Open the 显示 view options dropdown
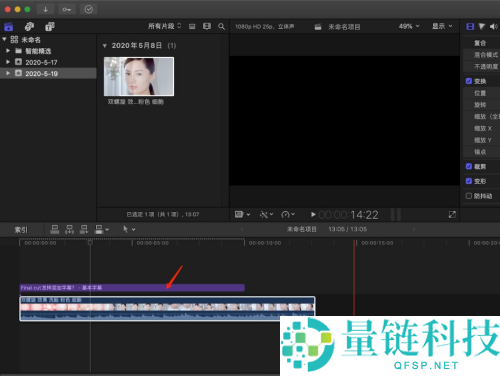 point(442,26)
